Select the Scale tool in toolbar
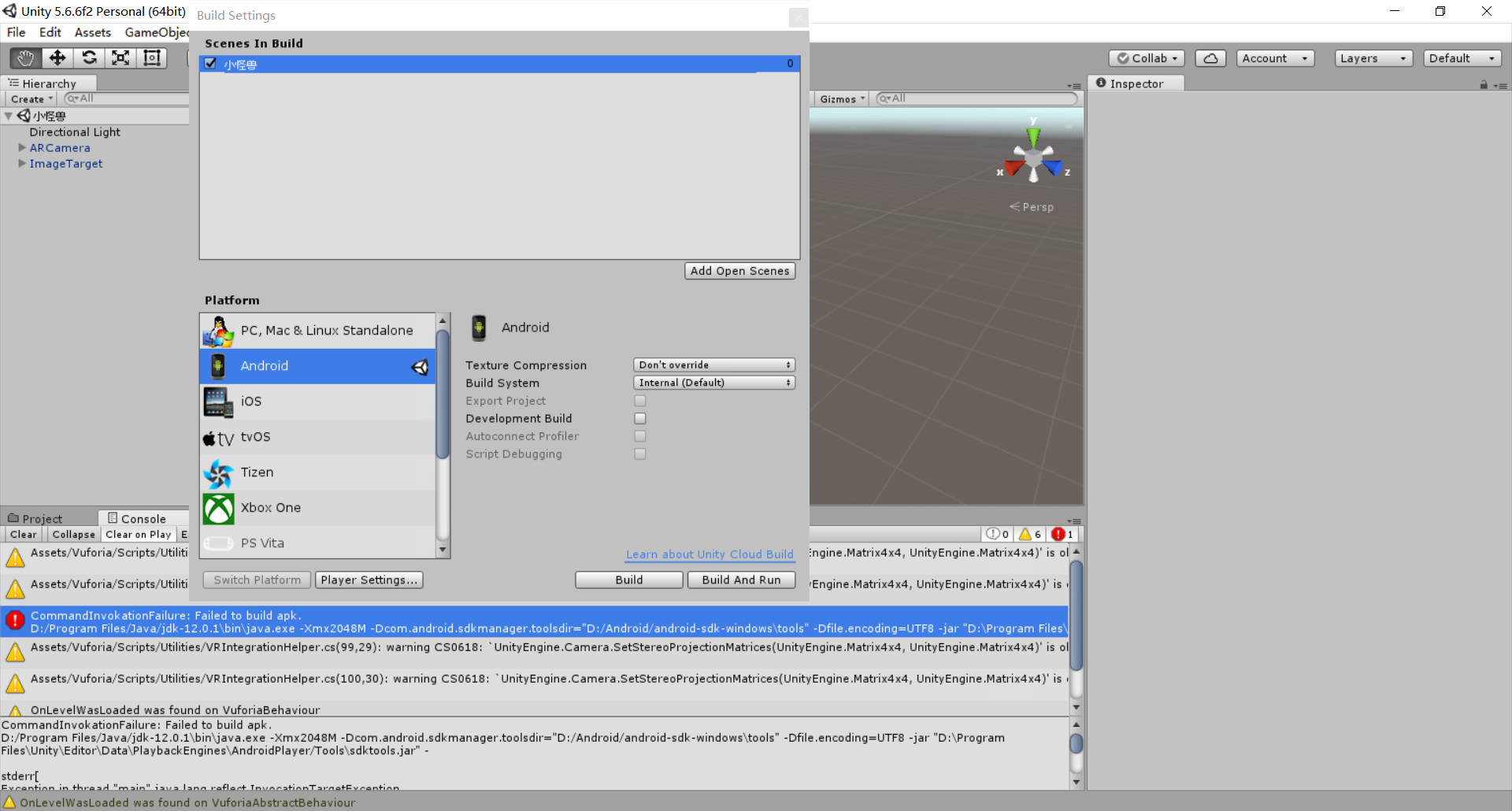Image resolution: width=1512 pixels, height=811 pixels. coord(120,57)
